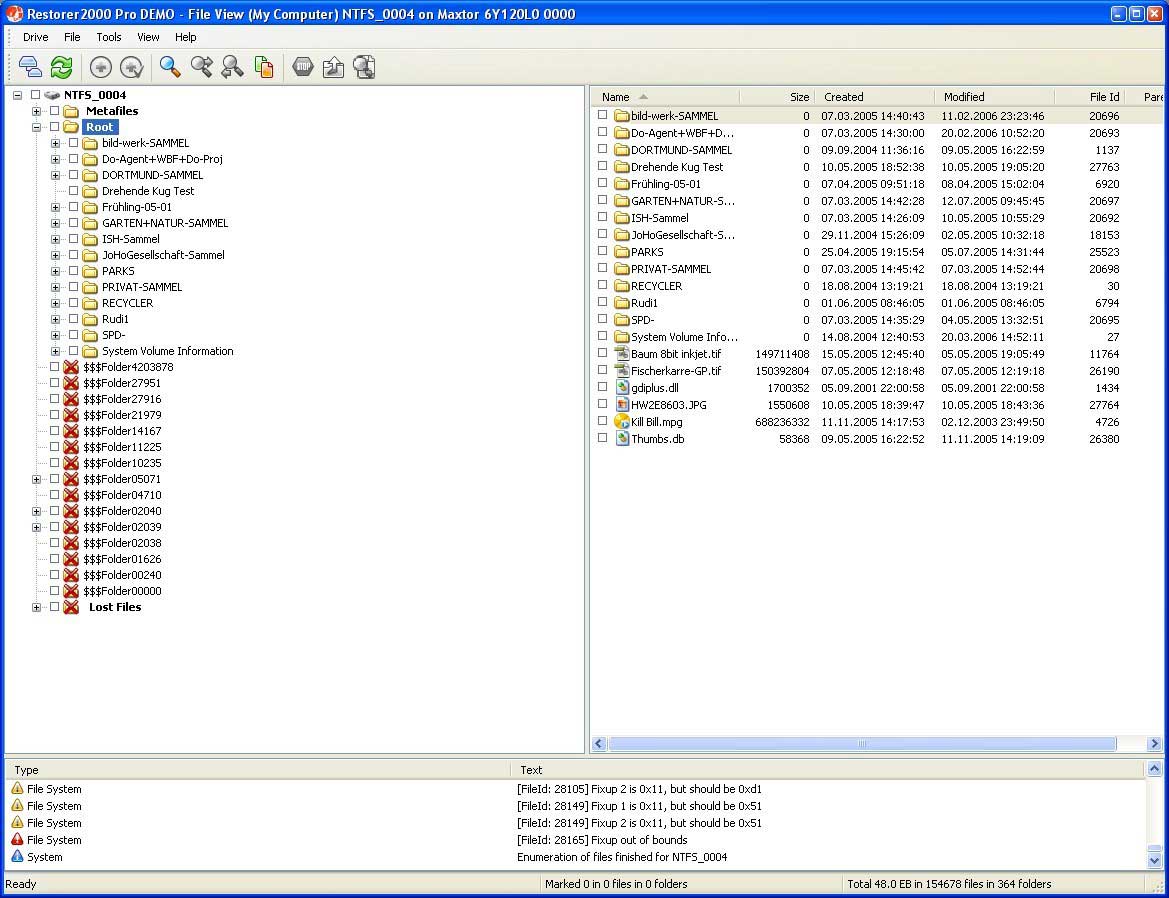Sort by the Modified column header
Image resolution: width=1169 pixels, height=898 pixels.
[x=994, y=97]
